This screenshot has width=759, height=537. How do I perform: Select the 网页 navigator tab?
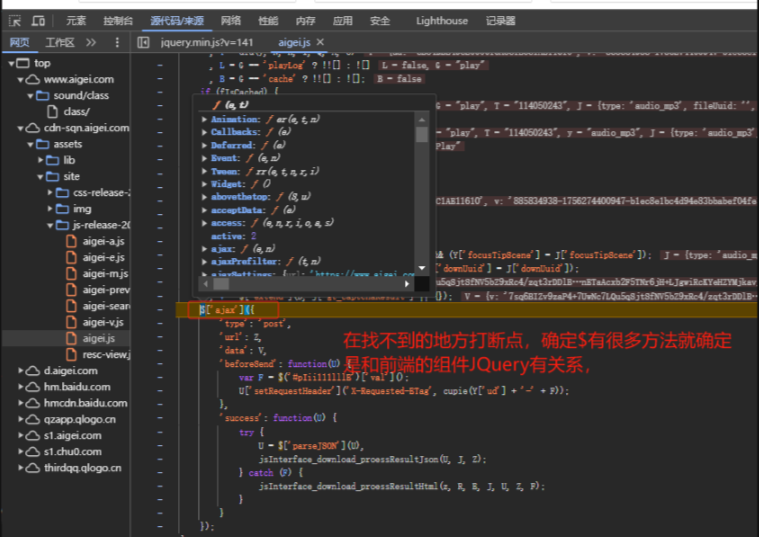tap(19, 43)
